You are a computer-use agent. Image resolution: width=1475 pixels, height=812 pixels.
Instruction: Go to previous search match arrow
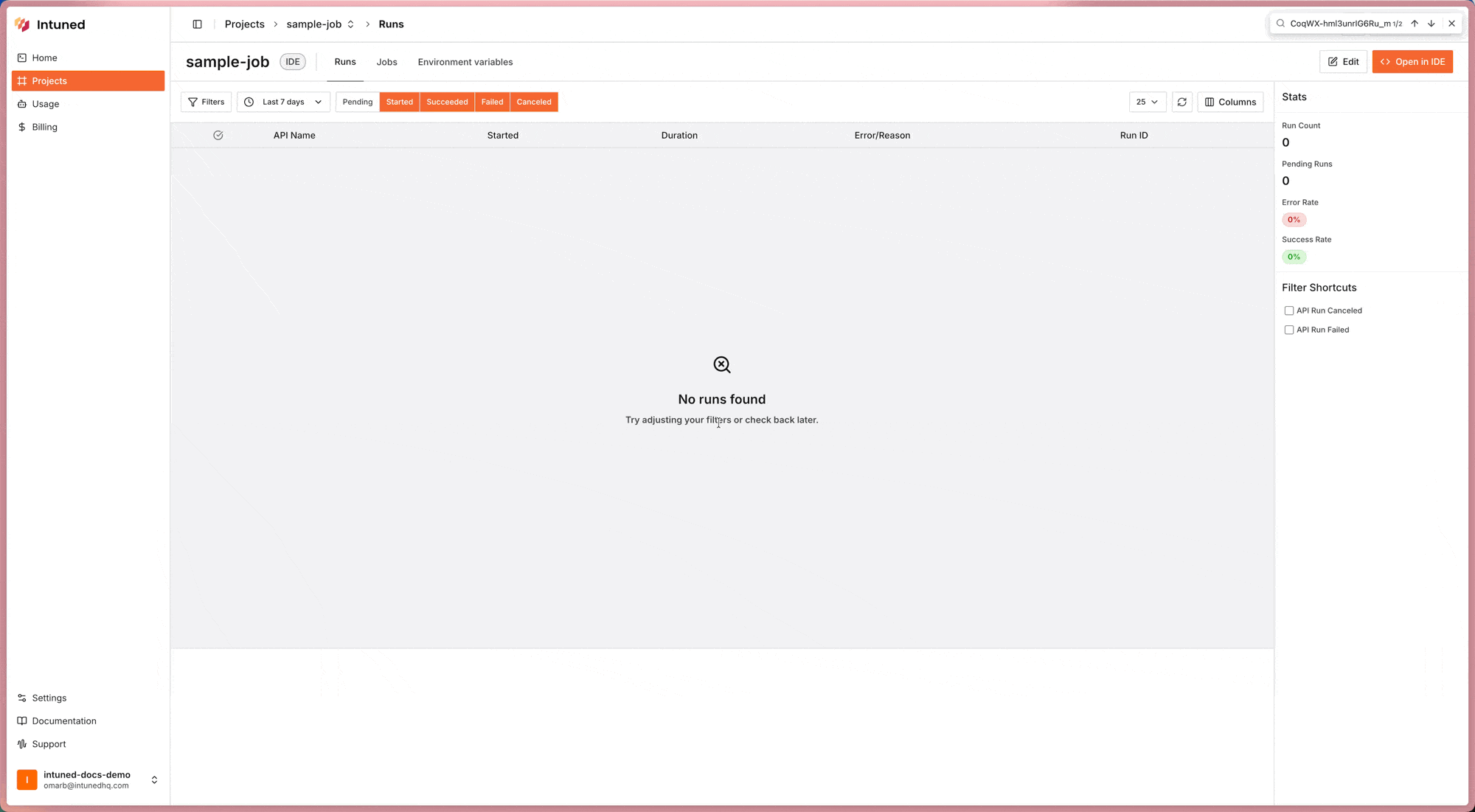(1414, 24)
